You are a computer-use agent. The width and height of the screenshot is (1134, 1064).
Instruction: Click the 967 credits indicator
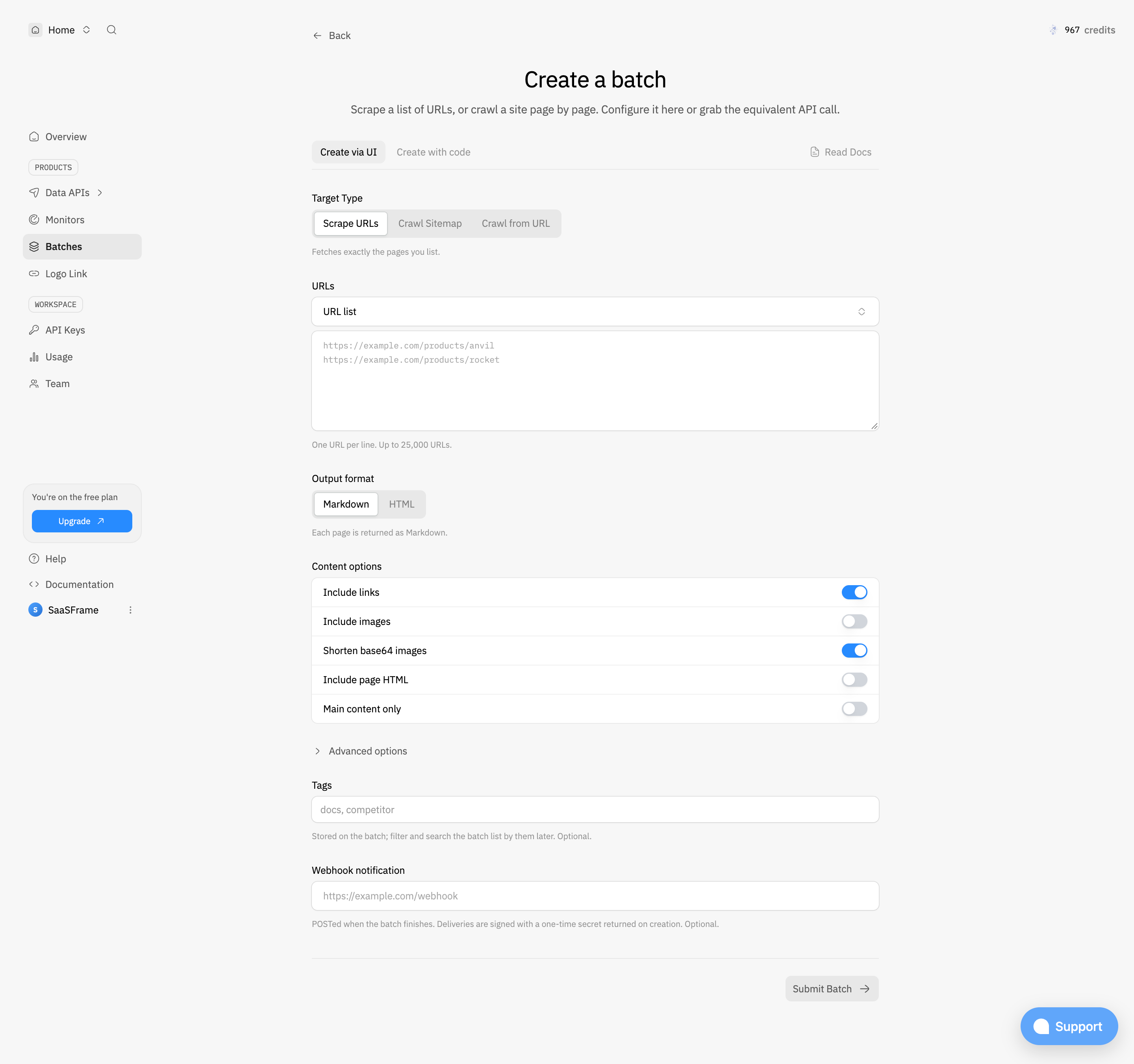pyautogui.click(x=1082, y=30)
